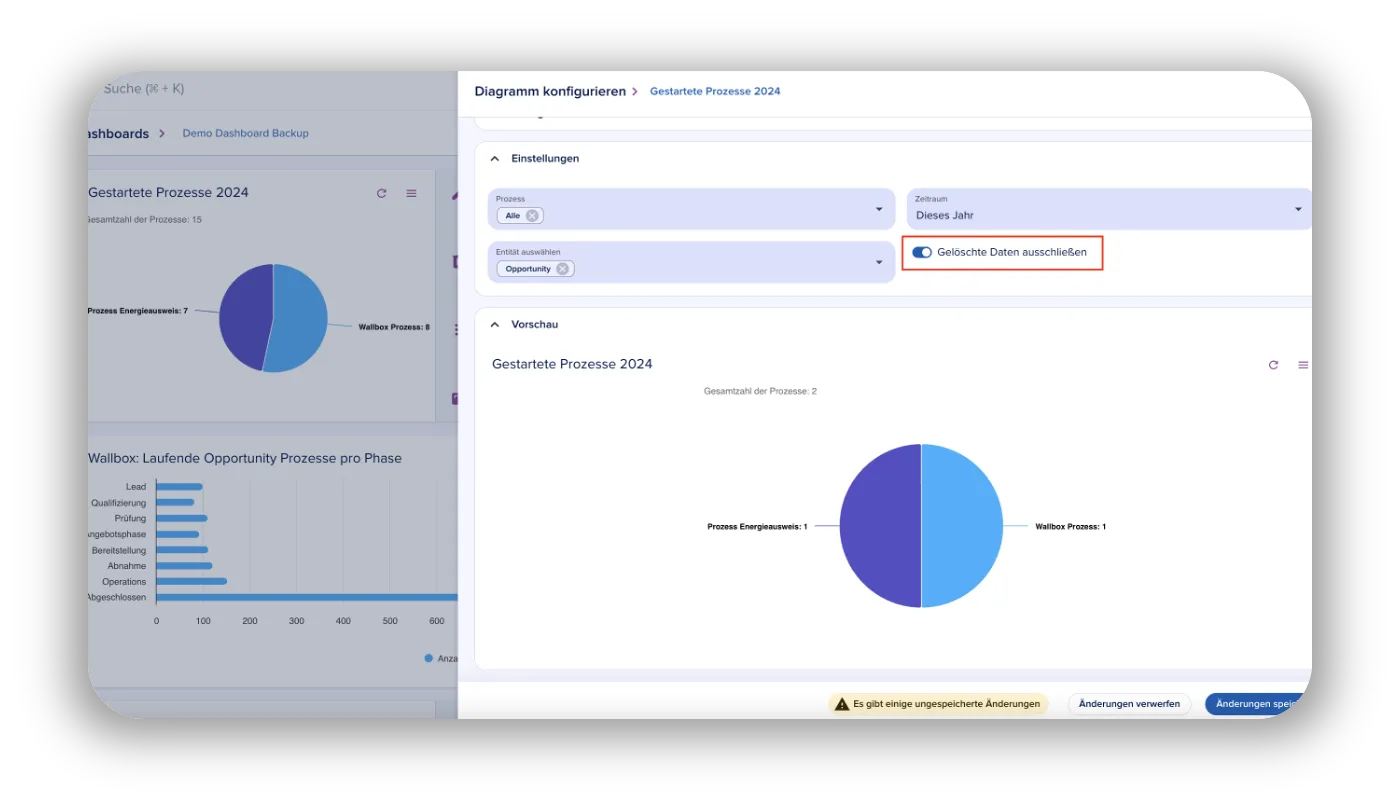Open the Vorschau chart hamburger menu
This screenshot has width=1400, height=806.
tap(1302, 365)
